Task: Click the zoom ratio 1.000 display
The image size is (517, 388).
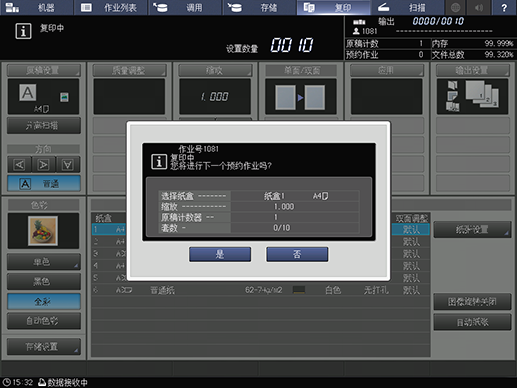Action: [x=215, y=97]
